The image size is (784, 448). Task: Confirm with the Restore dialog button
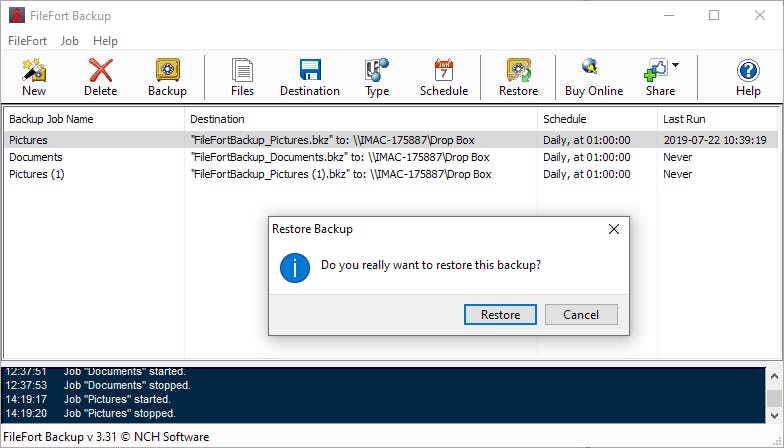point(500,314)
